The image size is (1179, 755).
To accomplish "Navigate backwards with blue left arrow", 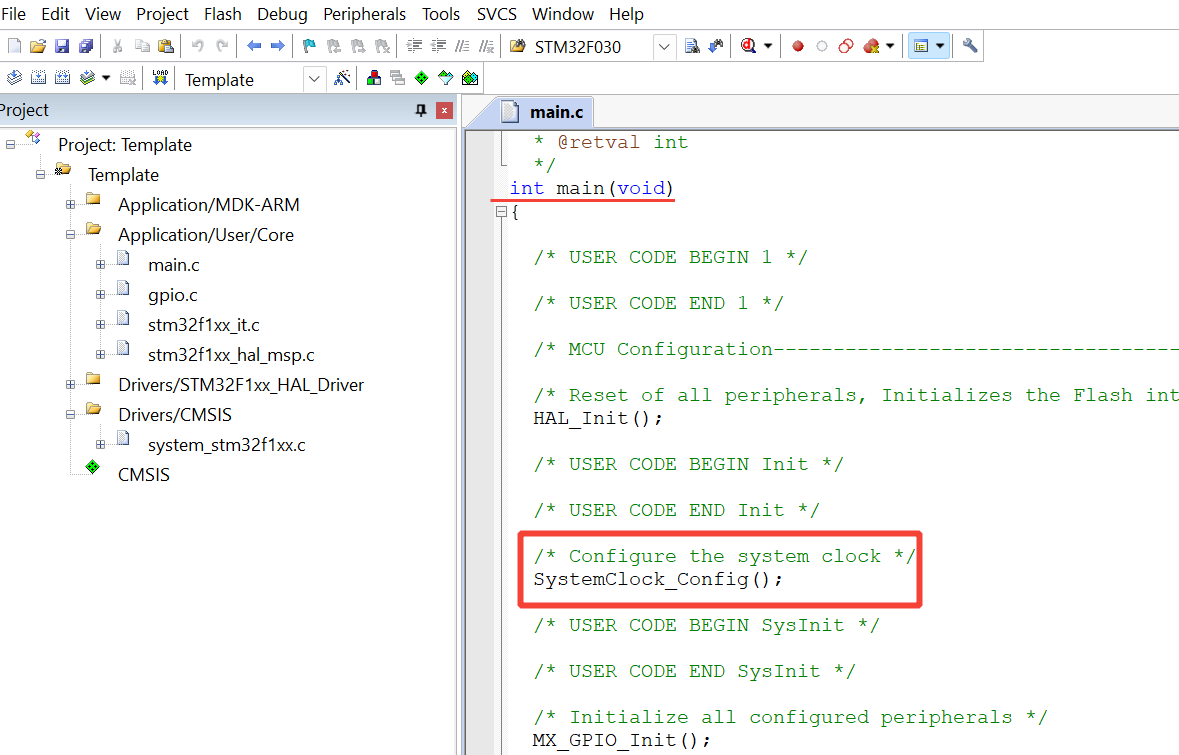I will point(254,46).
